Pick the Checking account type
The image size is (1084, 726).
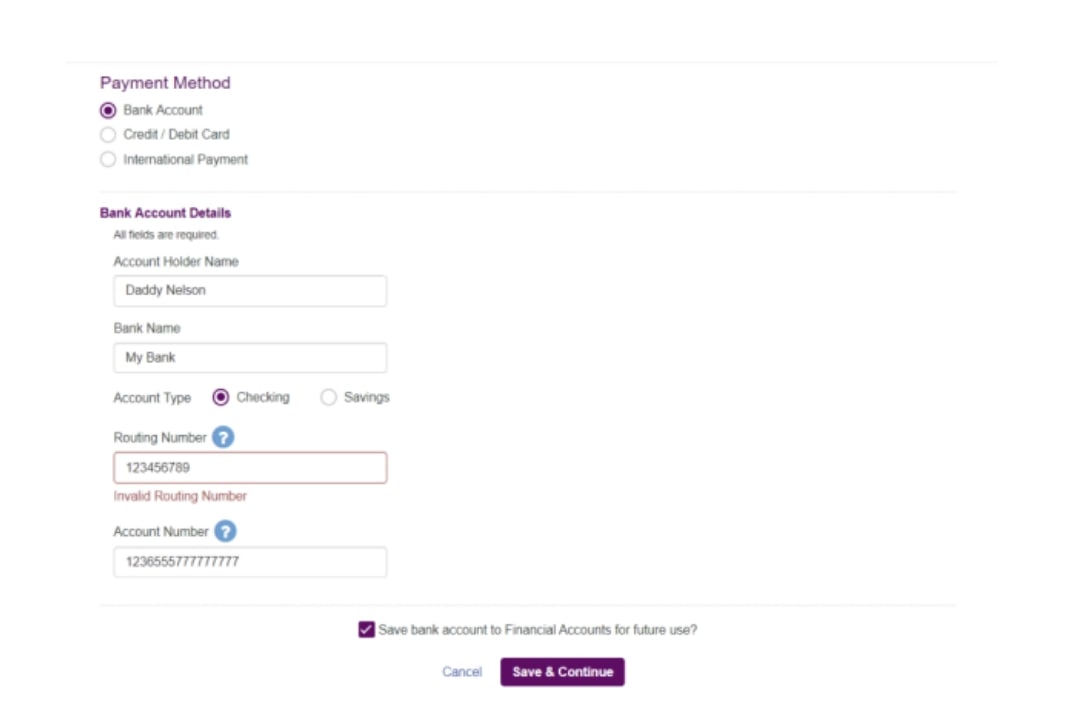coord(221,397)
